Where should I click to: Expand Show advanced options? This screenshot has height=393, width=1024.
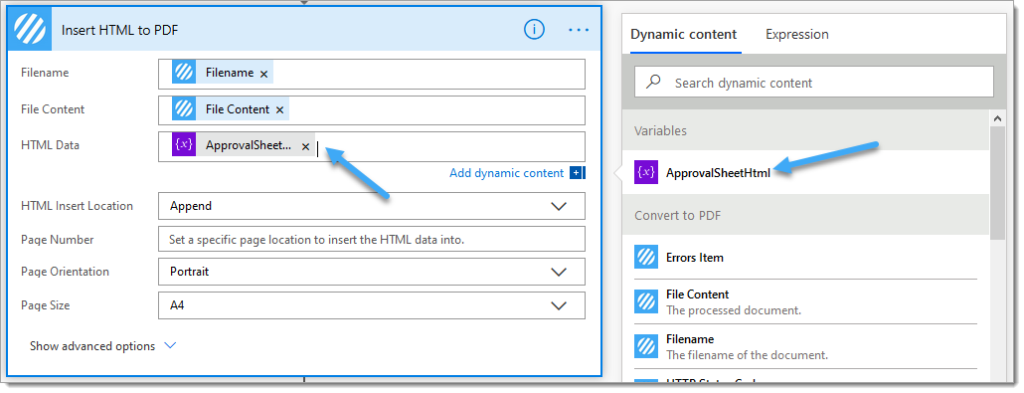click(x=103, y=346)
